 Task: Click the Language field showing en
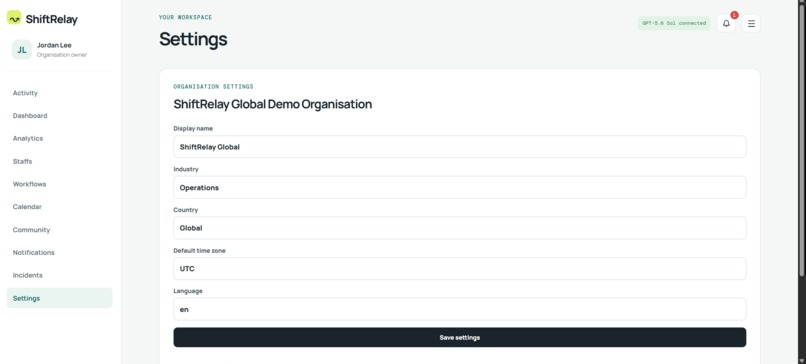tap(460, 309)
